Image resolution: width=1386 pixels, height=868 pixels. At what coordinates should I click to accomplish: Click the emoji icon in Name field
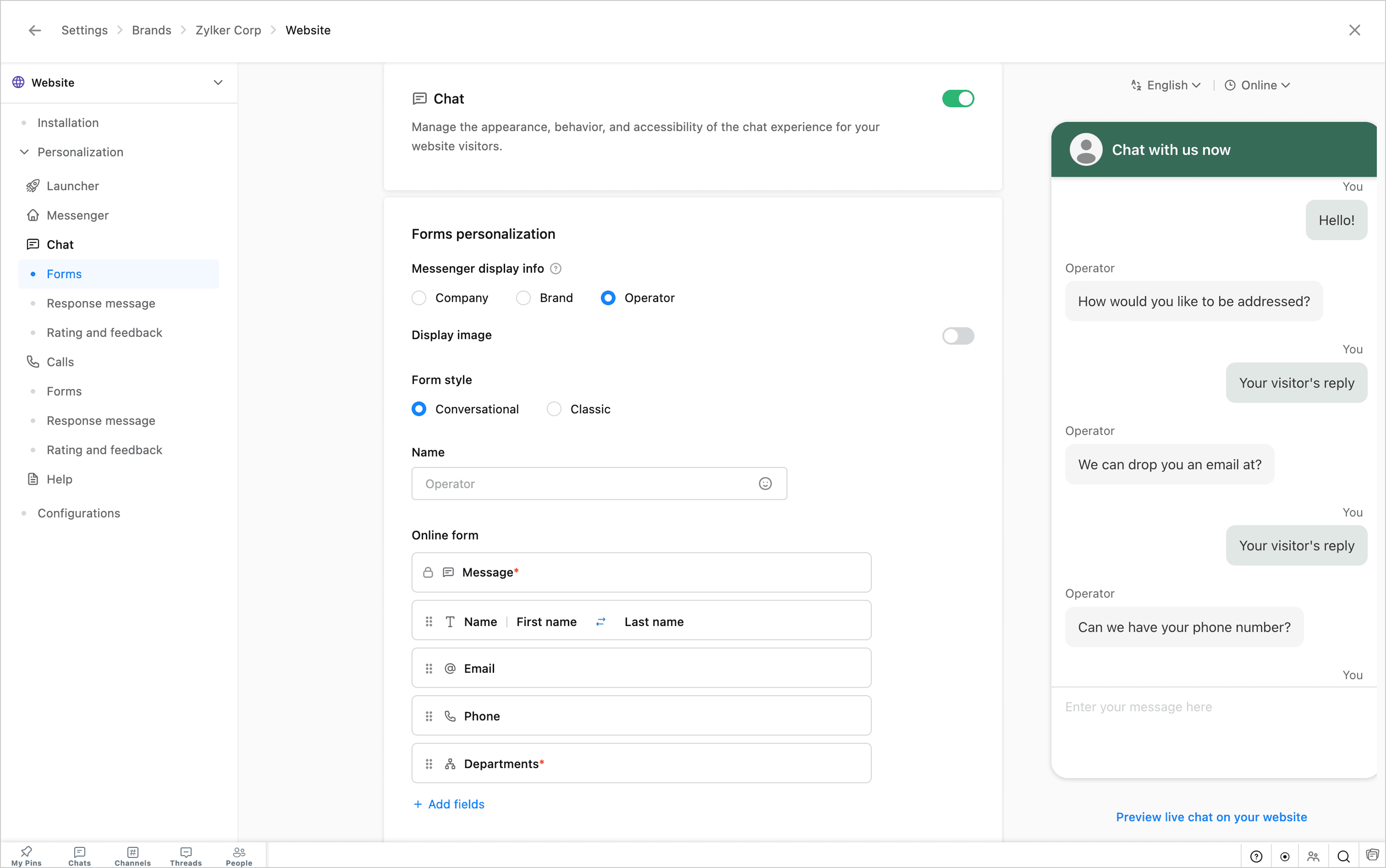(x=765, y=484)
